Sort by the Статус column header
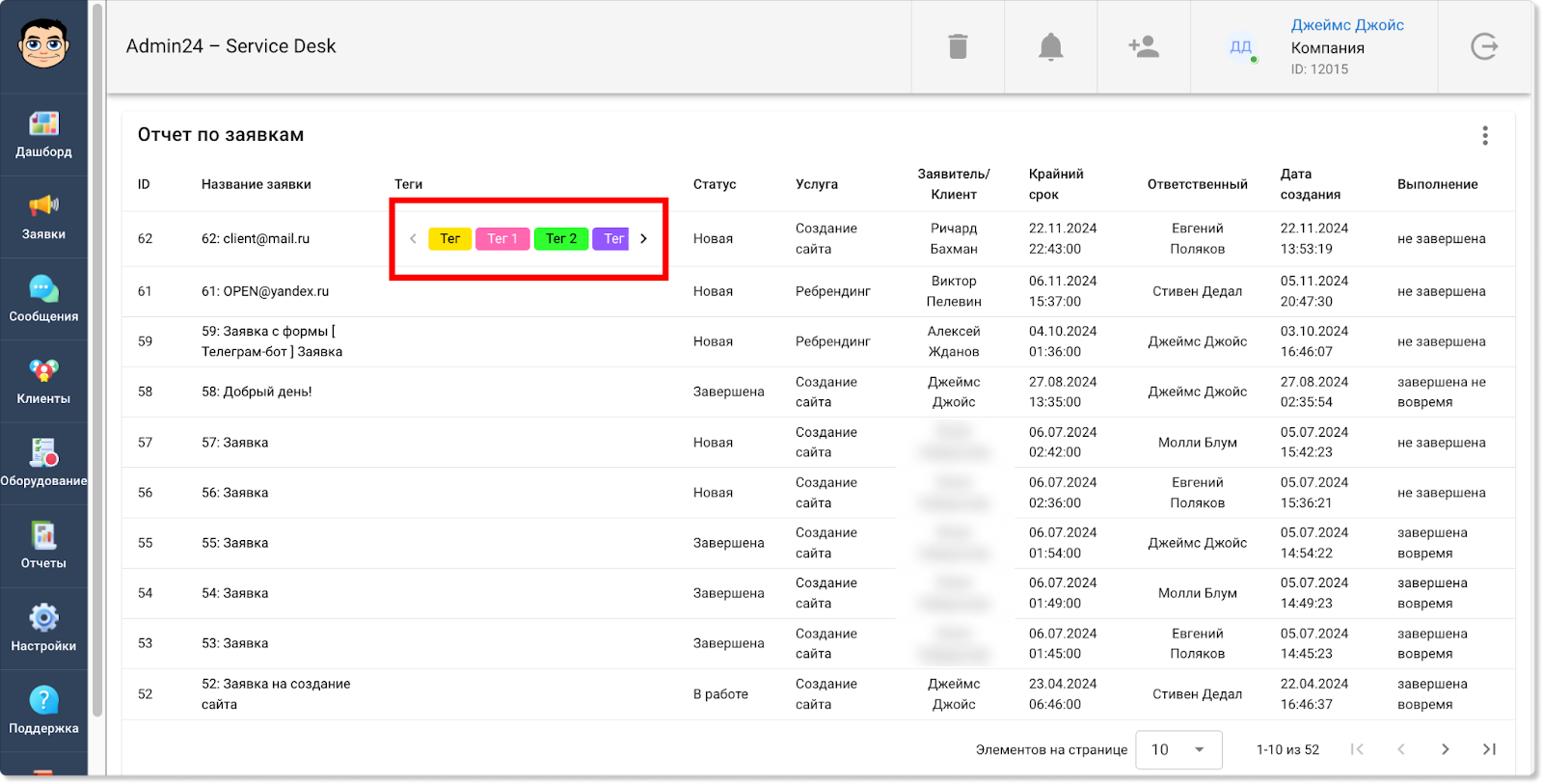The image size is (1543, 784). (x=715, y=184)
